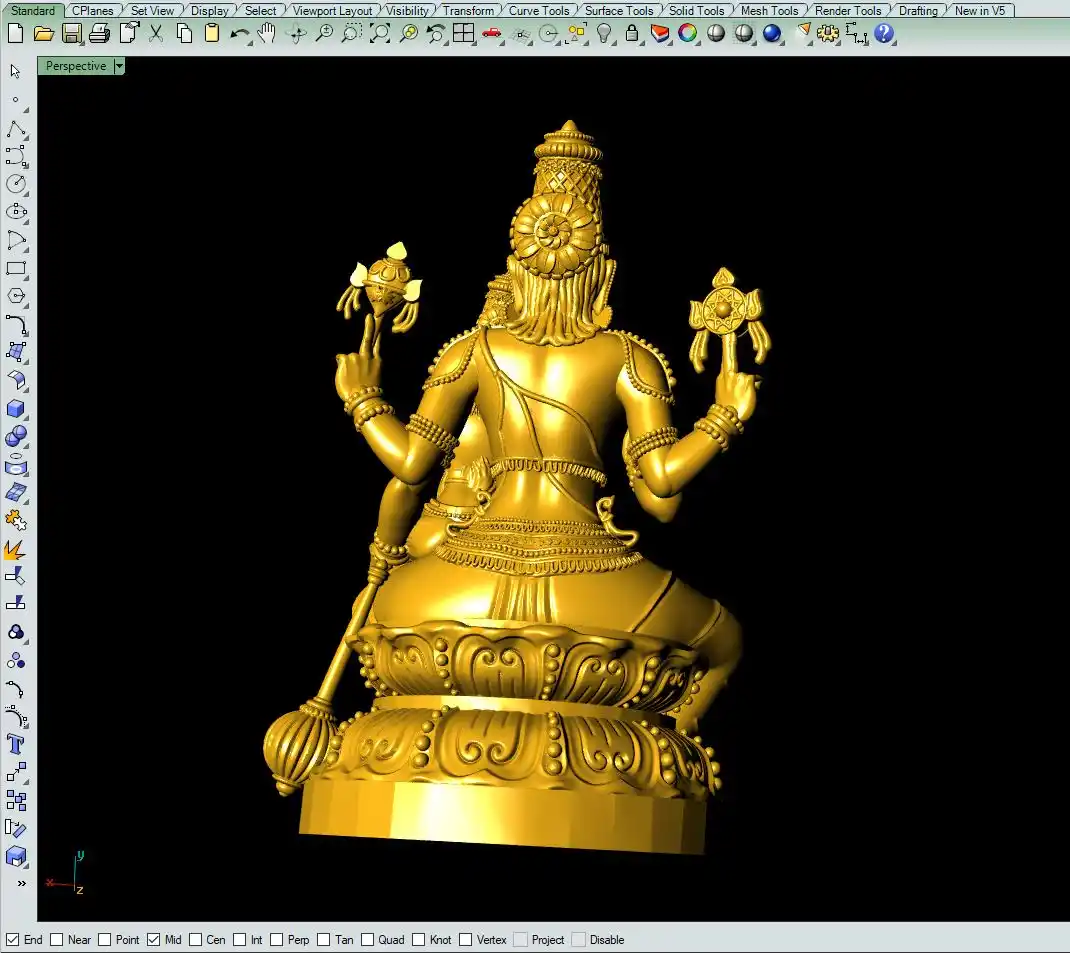Switch to the Mesh Tools tab

coord(769,11)
